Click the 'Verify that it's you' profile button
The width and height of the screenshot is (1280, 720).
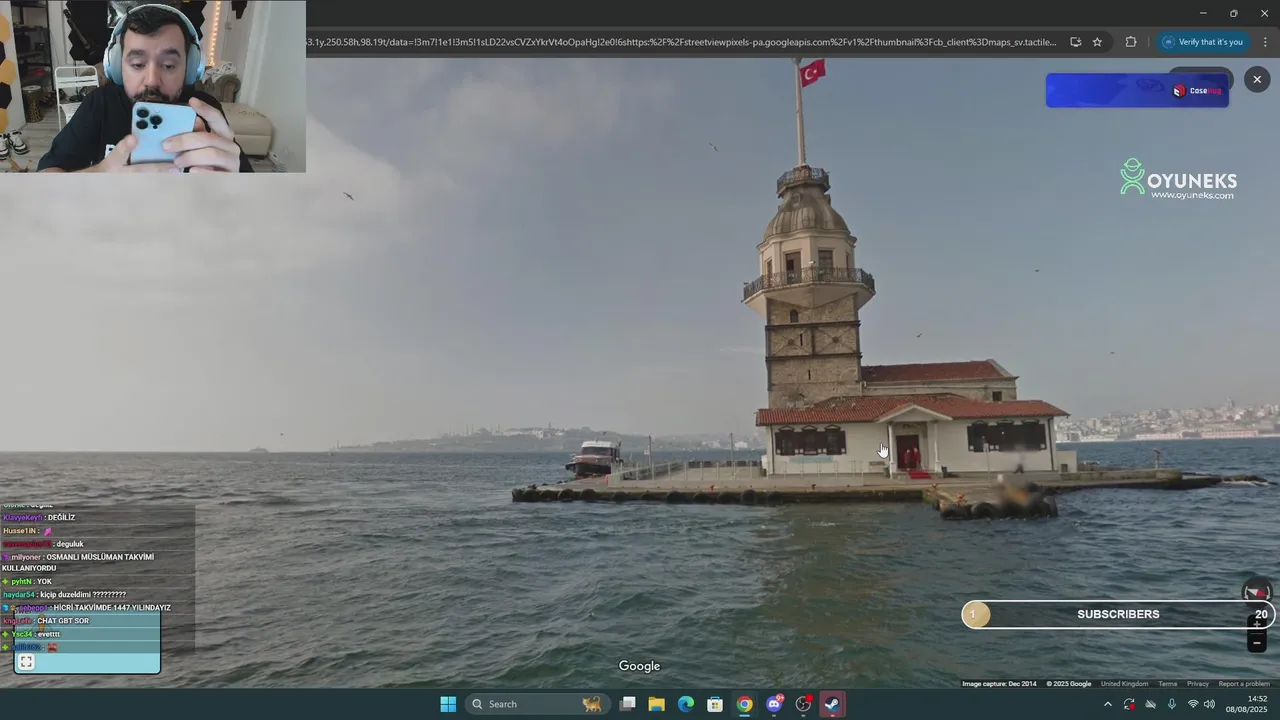coord(1203,42)
